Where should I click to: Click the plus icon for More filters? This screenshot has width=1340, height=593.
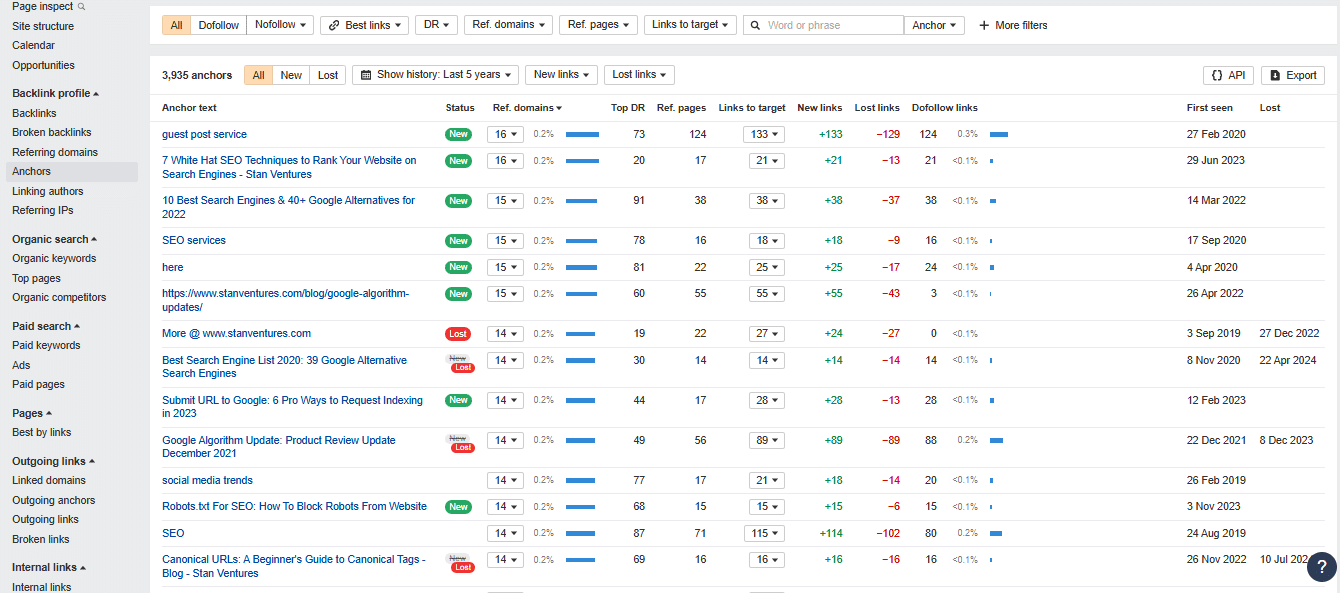(984, 25)
